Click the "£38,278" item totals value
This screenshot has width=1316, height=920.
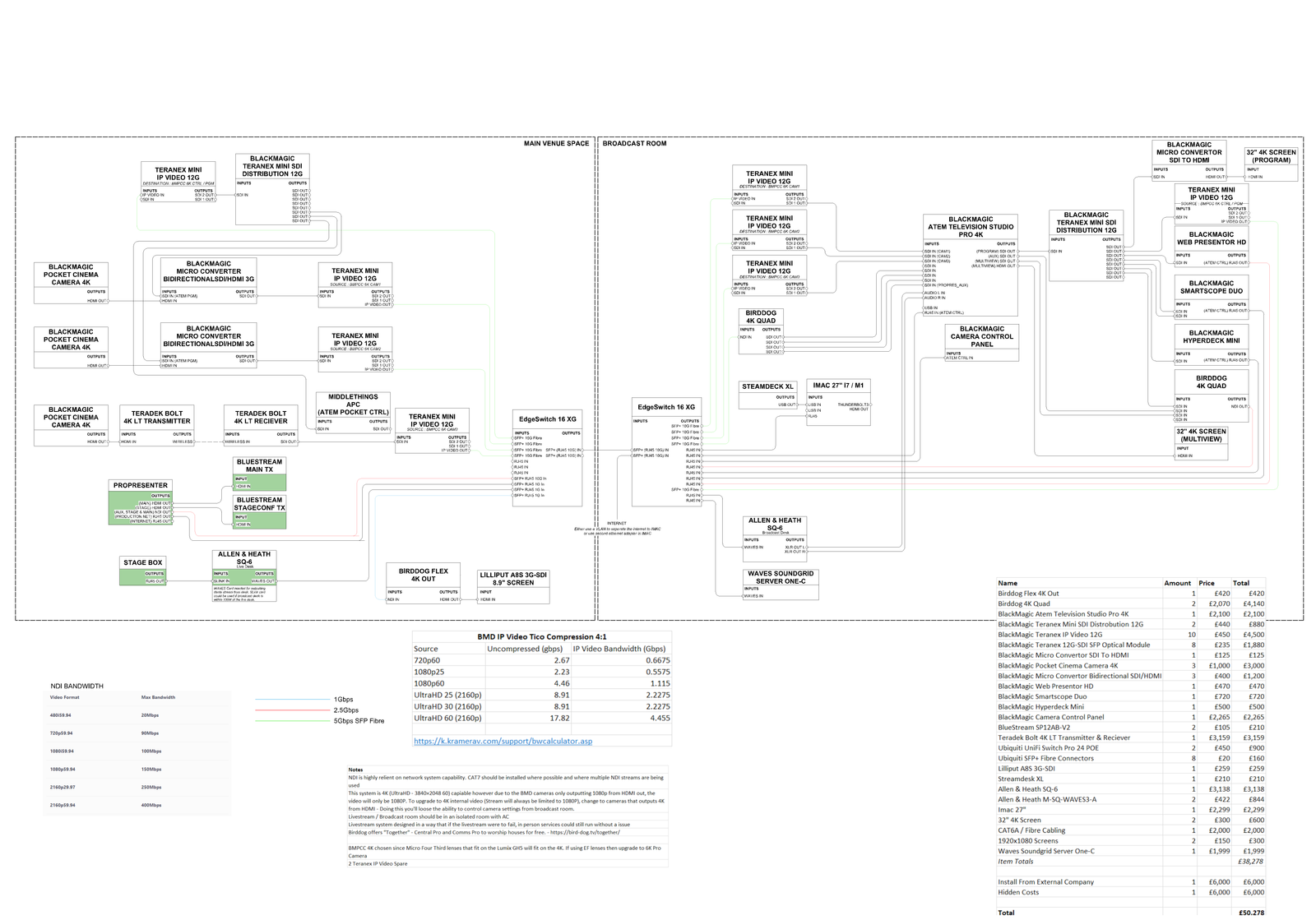[1250, 862]
